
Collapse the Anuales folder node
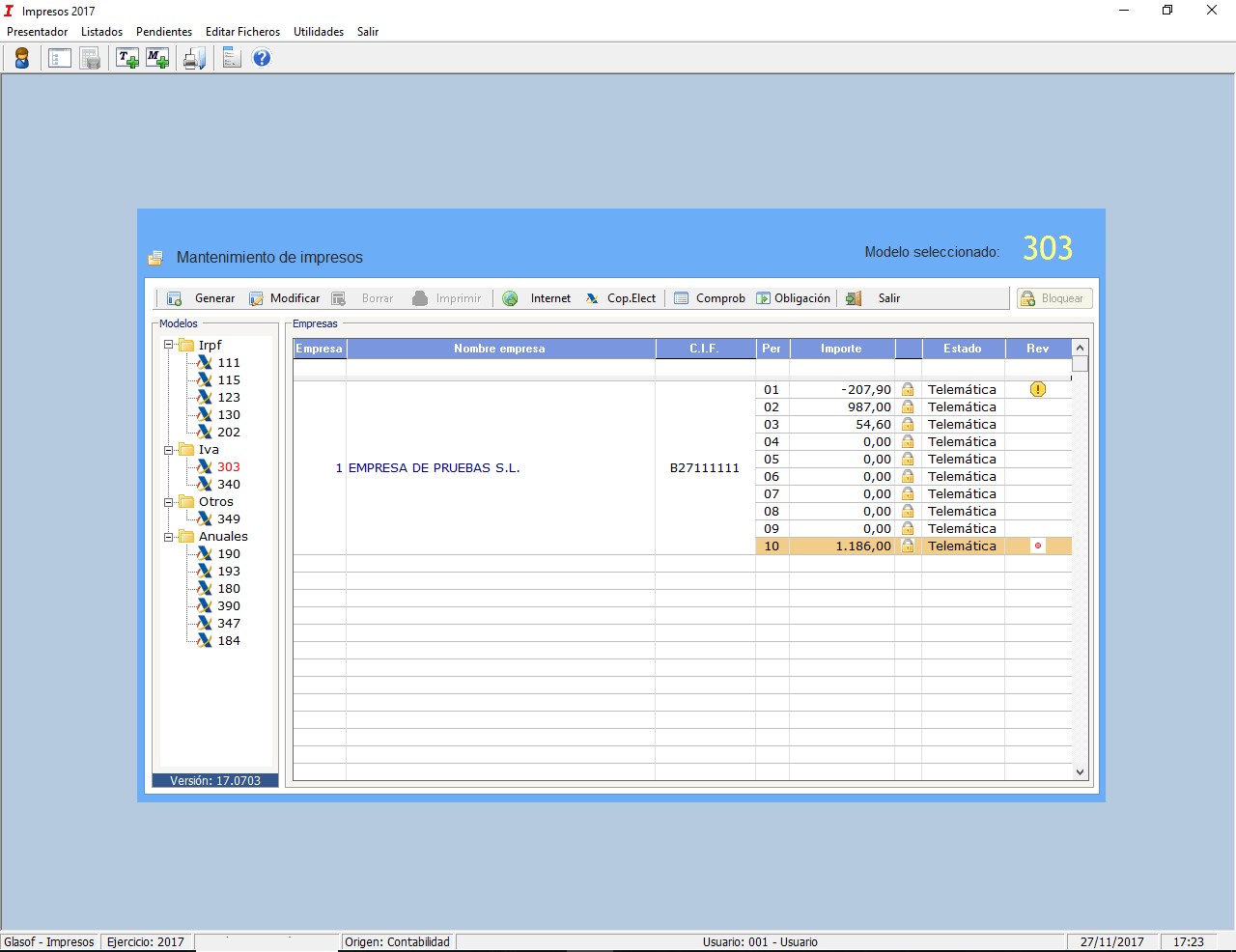click(x=168, y=537)
